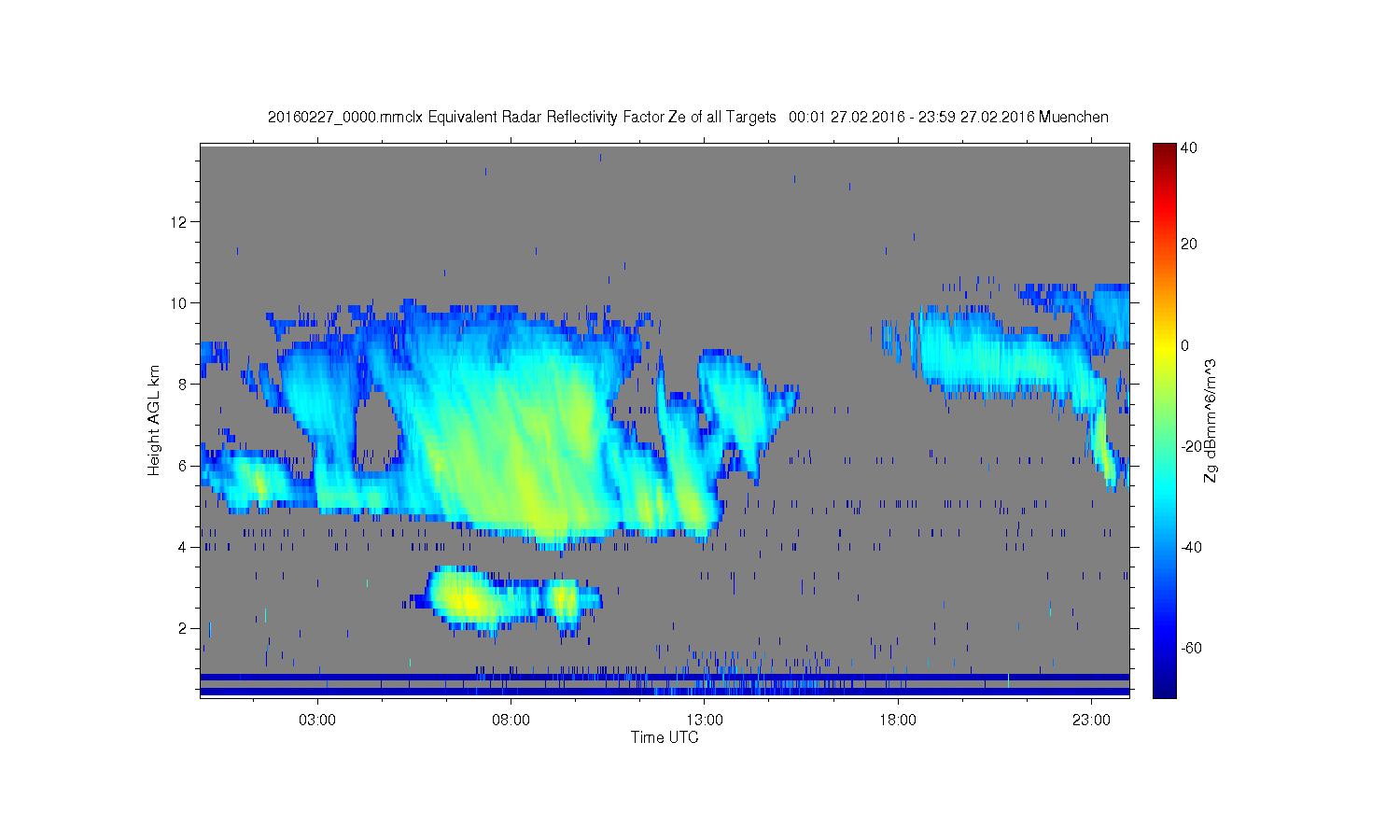1400x840 pixels.
Task: Click the colorbar value 0
Action: [x=1185, y=345]
